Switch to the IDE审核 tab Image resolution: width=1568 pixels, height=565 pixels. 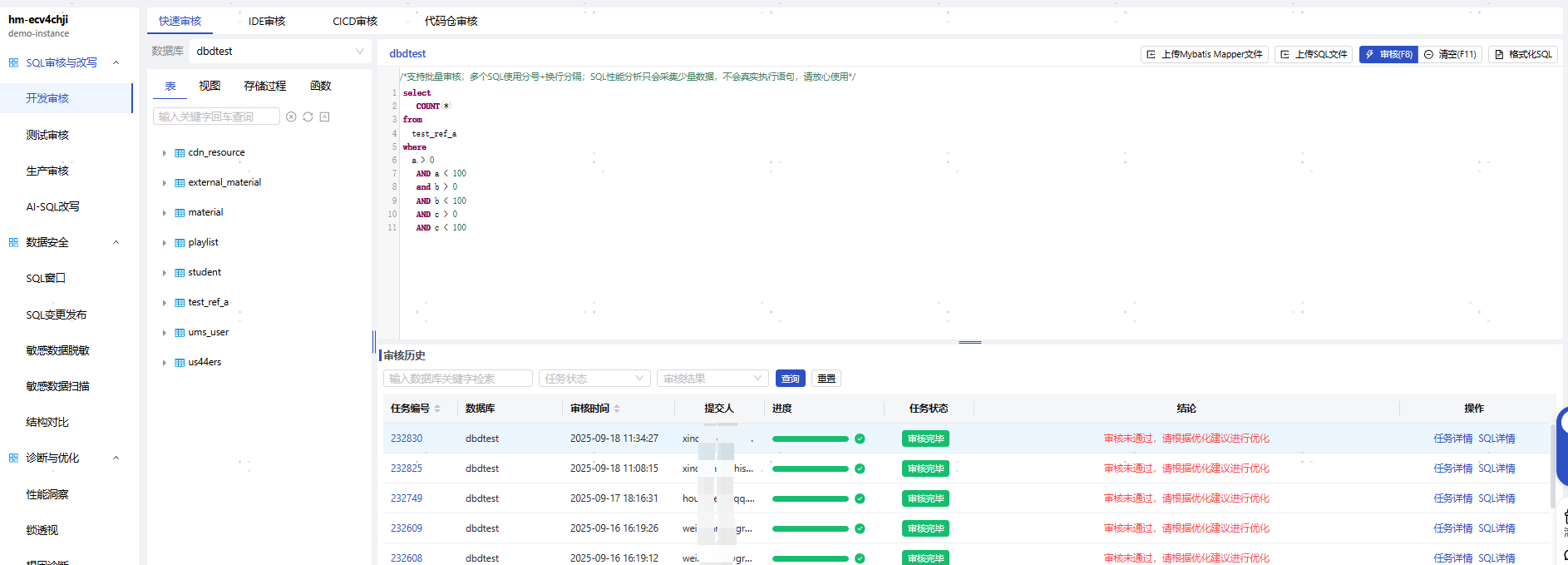(x=267, y=22)
